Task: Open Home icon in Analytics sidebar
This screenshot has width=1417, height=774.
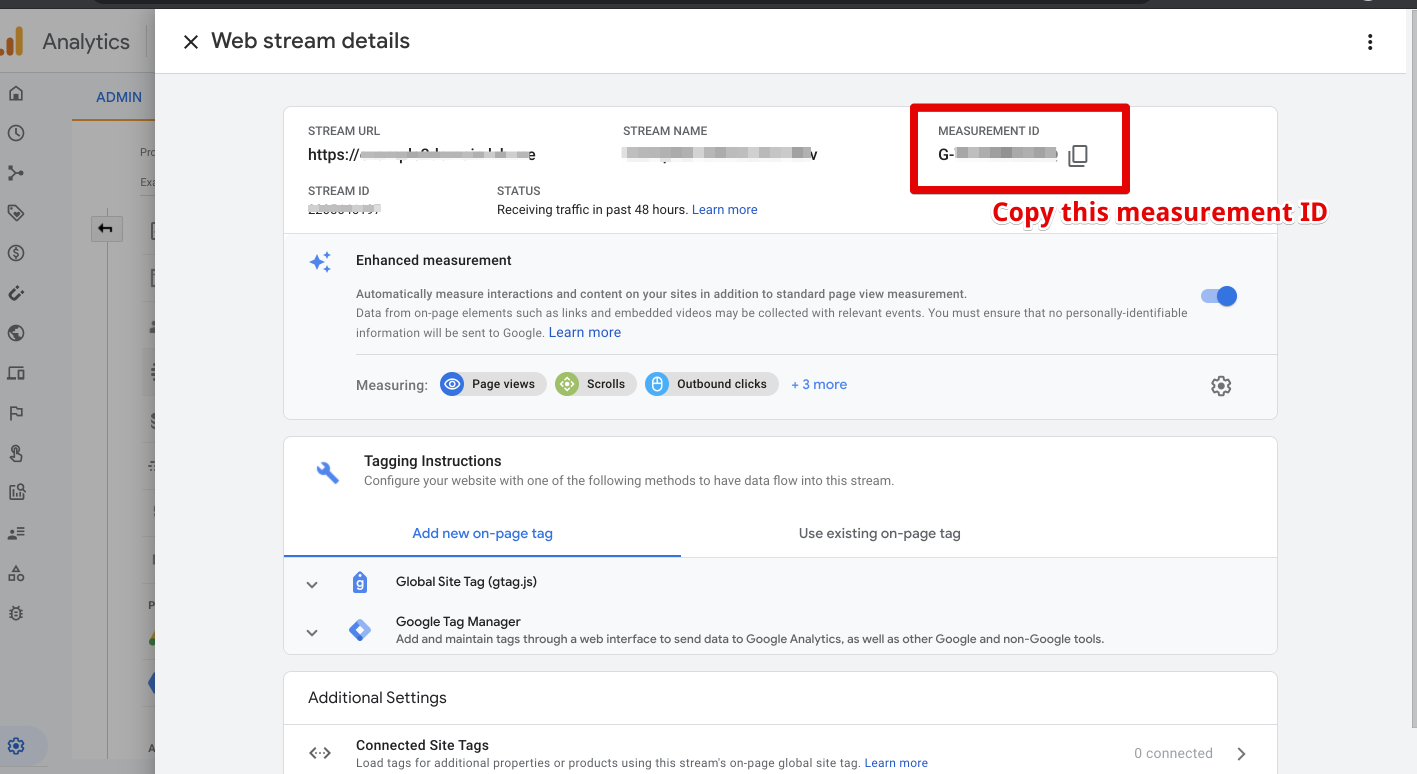Action: click(x=16, y=93)
